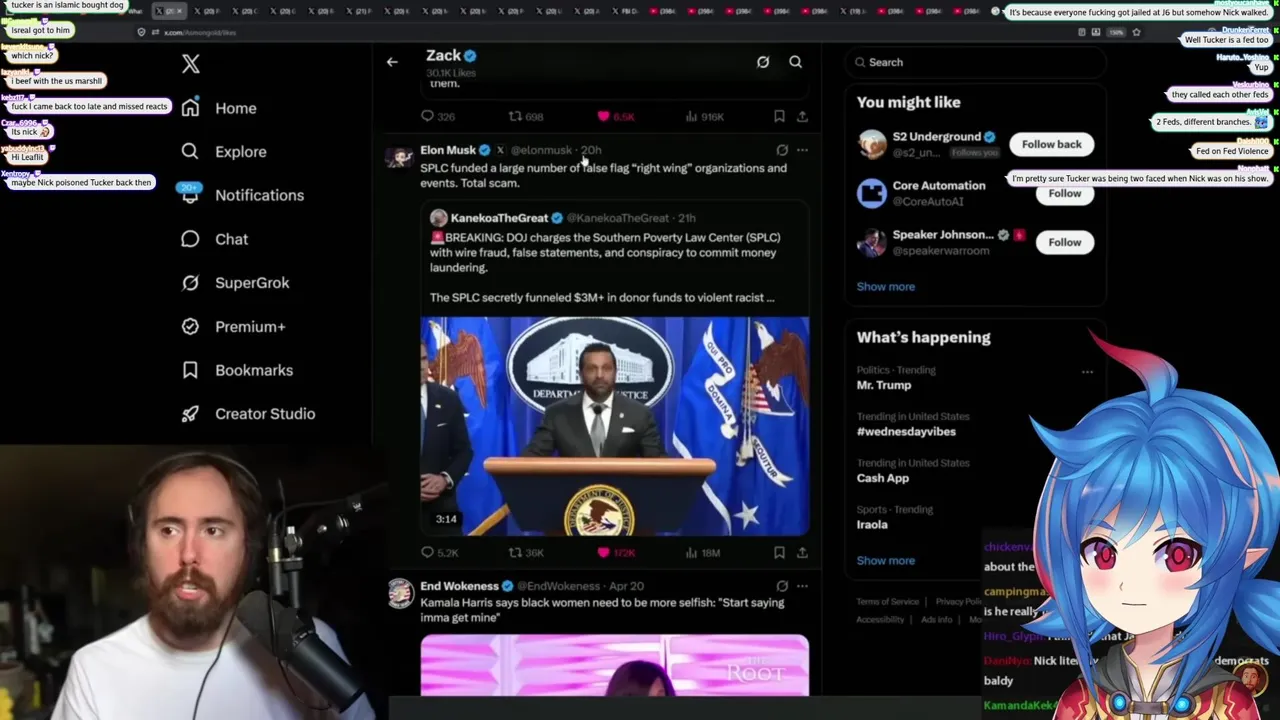
Task: Toggle like heart on Elon Musk post
Action: [603, 552]
